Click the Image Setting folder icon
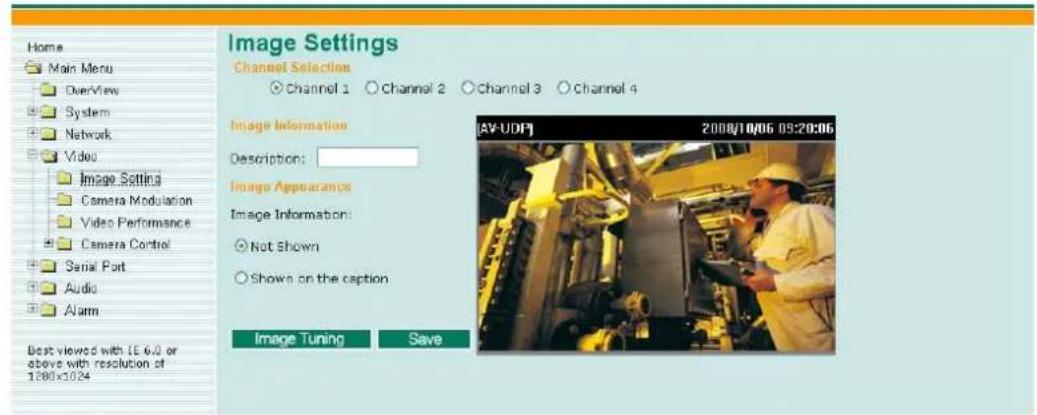The height and width of the screenshot is (415, 1037). point(63,178)
